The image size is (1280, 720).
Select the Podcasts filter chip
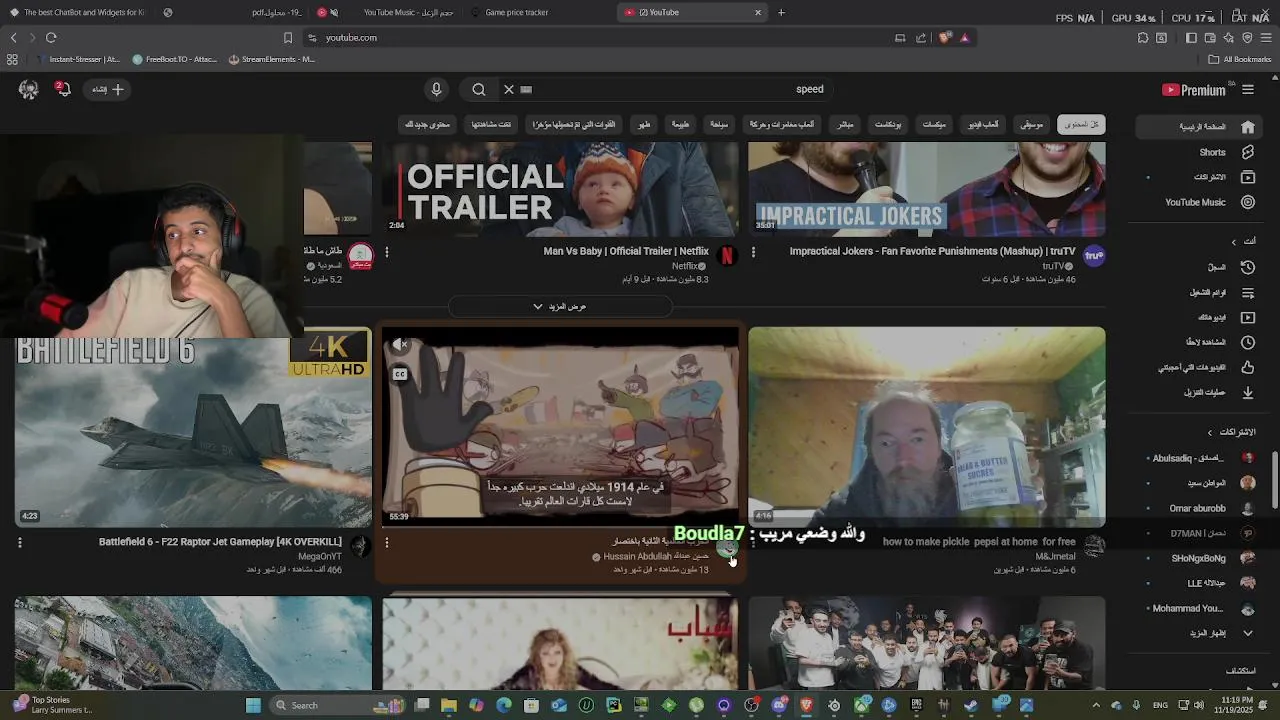coord(888,125)
